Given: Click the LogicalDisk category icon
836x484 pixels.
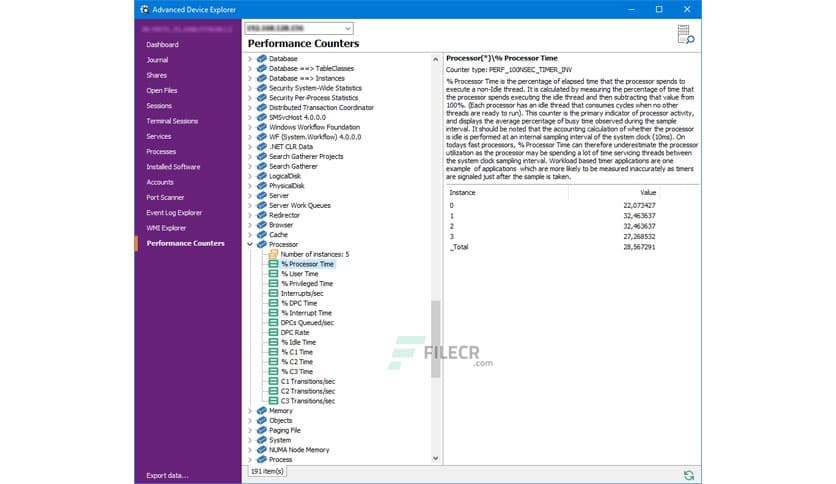Looking at the screenshot, I should click(261, 176).
